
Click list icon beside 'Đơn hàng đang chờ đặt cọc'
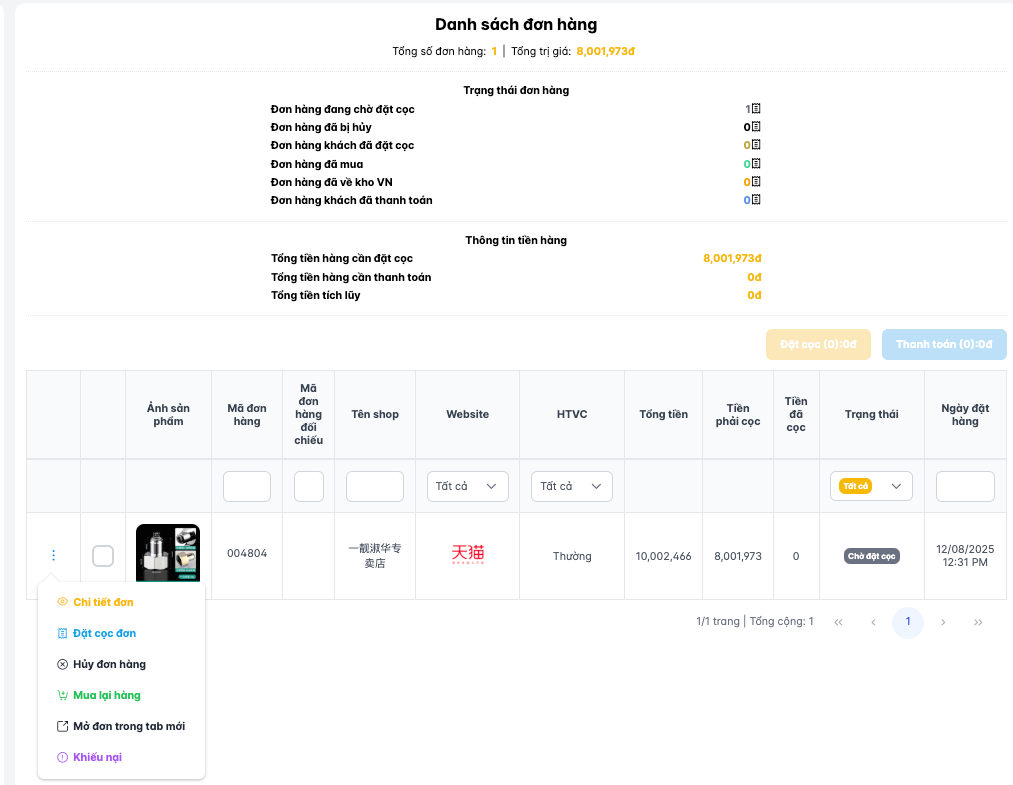756,109
